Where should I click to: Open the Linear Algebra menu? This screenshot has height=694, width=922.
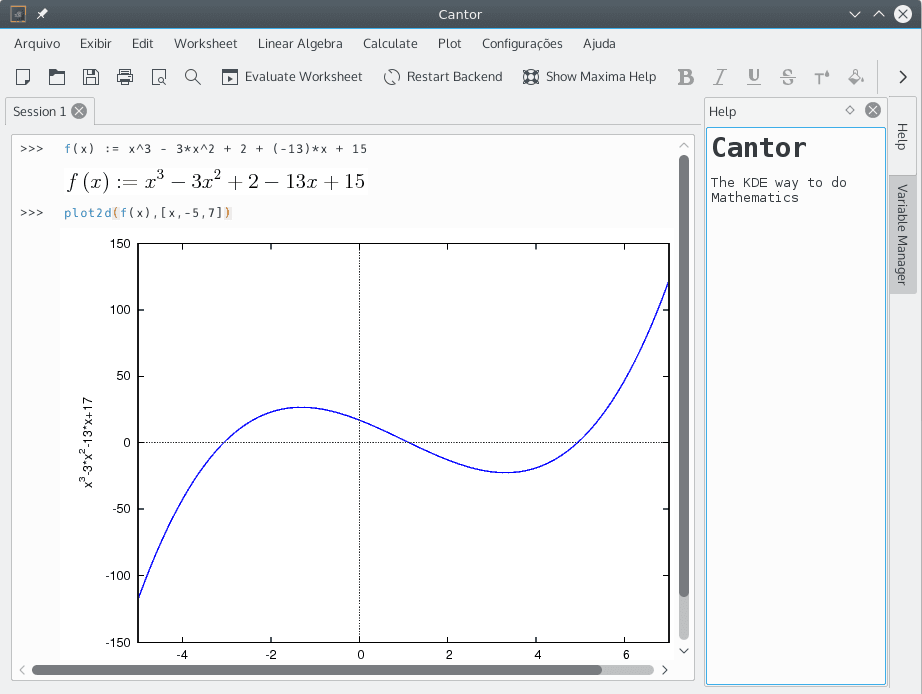(x=300, y=43)
